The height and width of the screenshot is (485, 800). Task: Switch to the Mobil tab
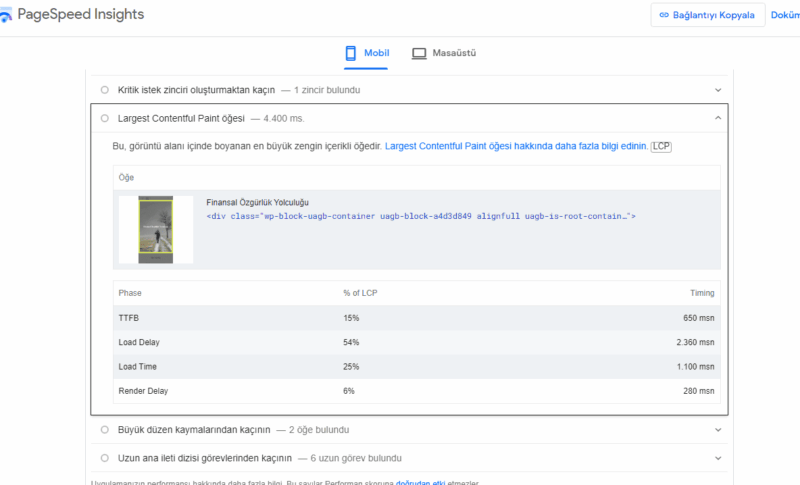(x=366, y=53)
